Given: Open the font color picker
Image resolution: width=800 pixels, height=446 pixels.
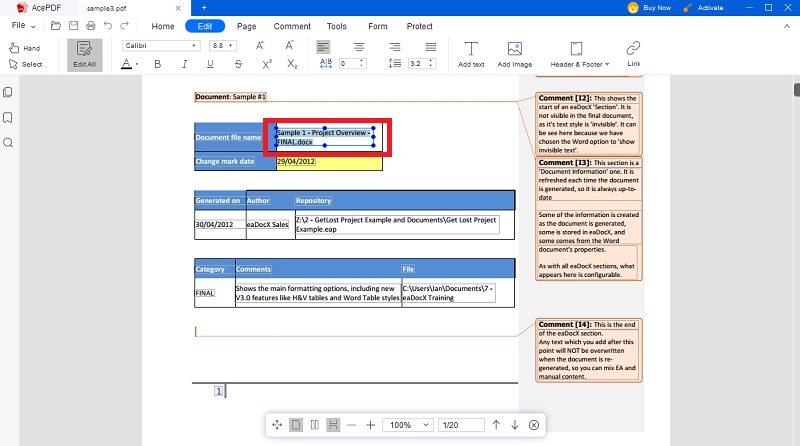Looking at the screenshot, I should [x=130, y=64].
